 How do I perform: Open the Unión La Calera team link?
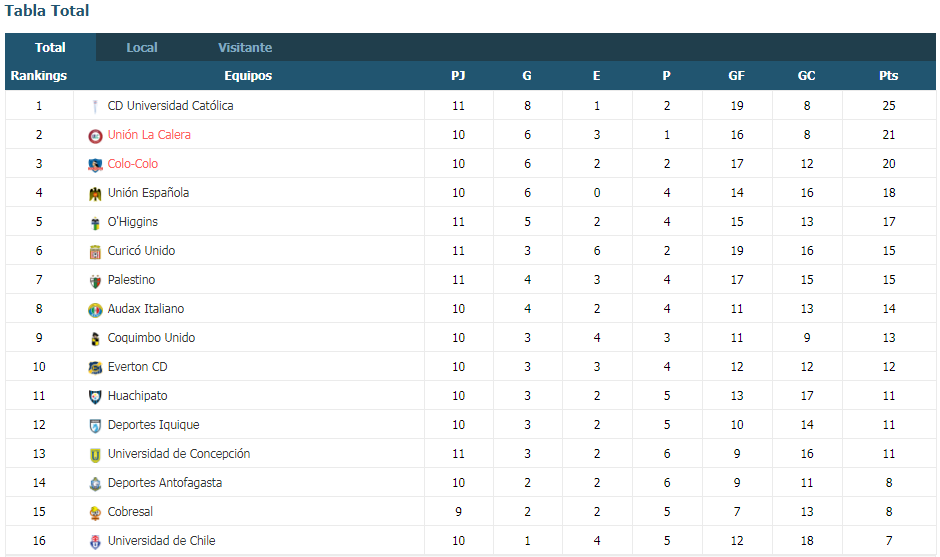[149, 135]
